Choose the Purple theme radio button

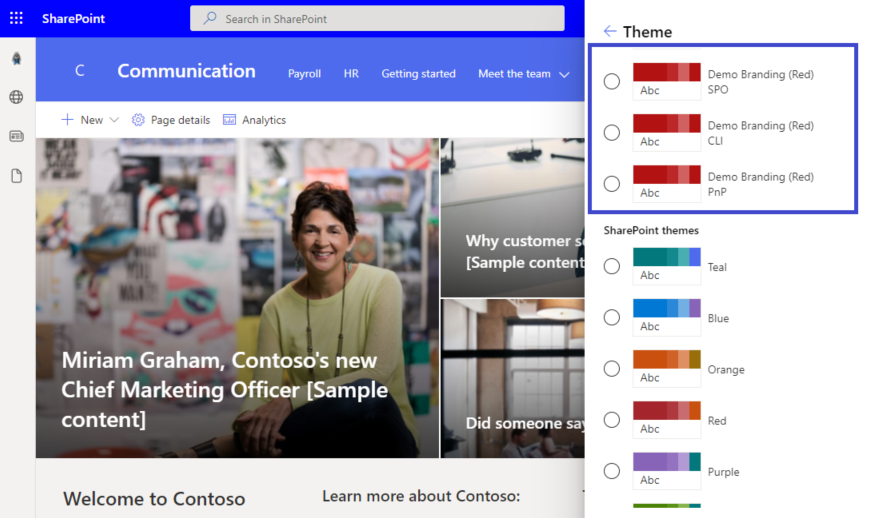[x=612, y=471]
